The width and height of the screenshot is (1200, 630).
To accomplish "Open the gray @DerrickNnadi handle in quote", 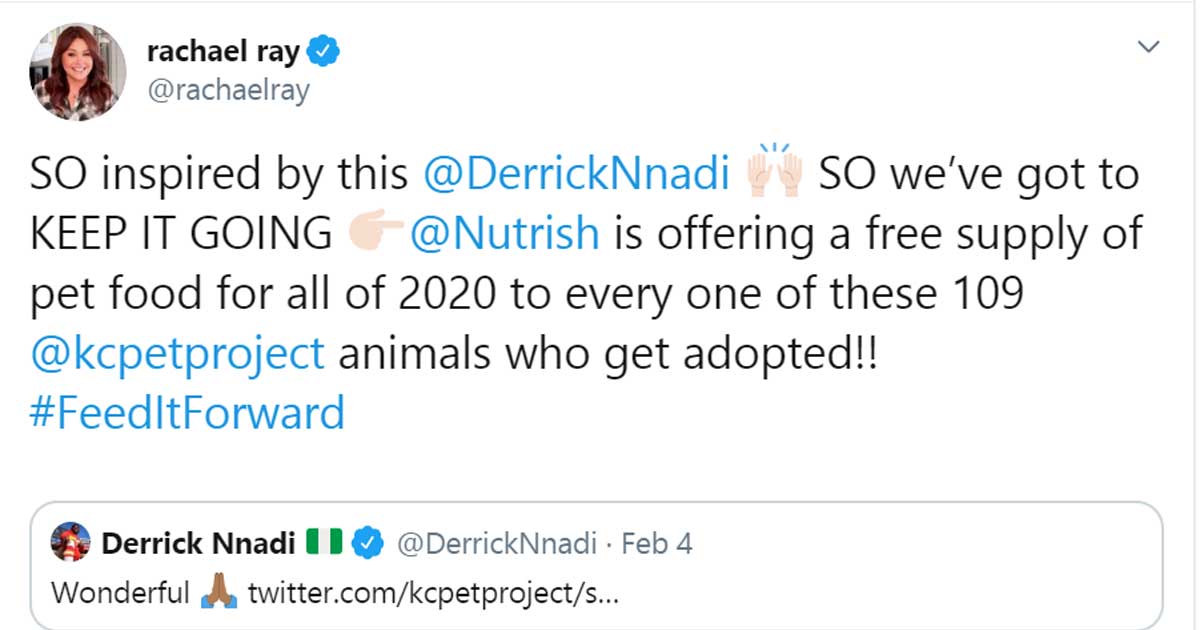I will (x=498, y=544).
